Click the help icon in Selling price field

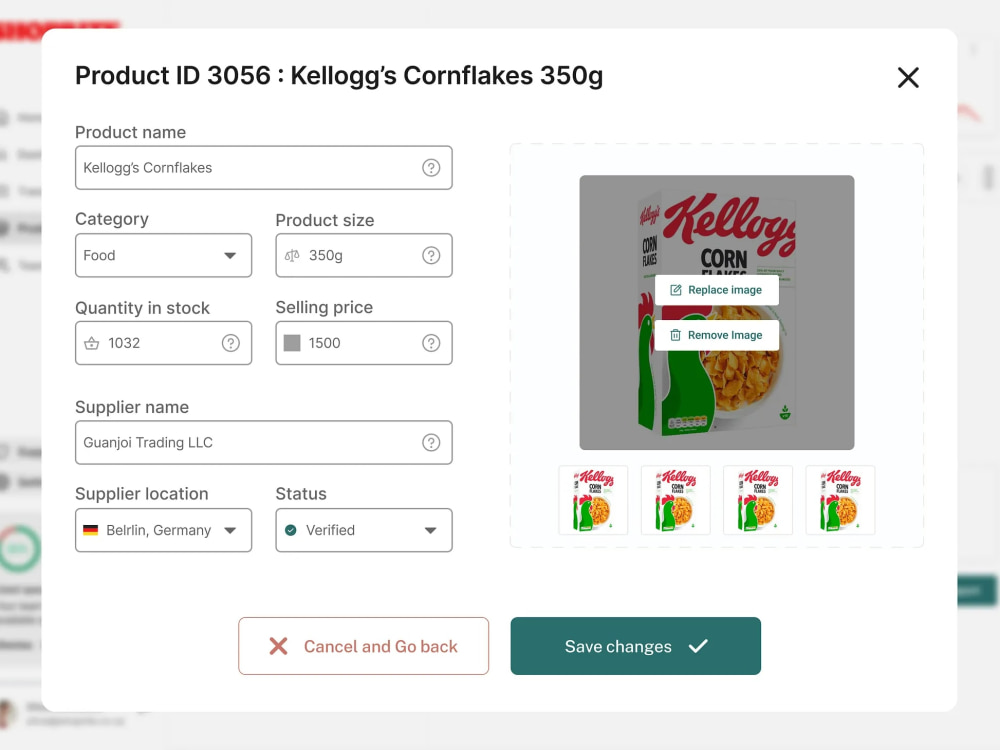tap(431, 343)
